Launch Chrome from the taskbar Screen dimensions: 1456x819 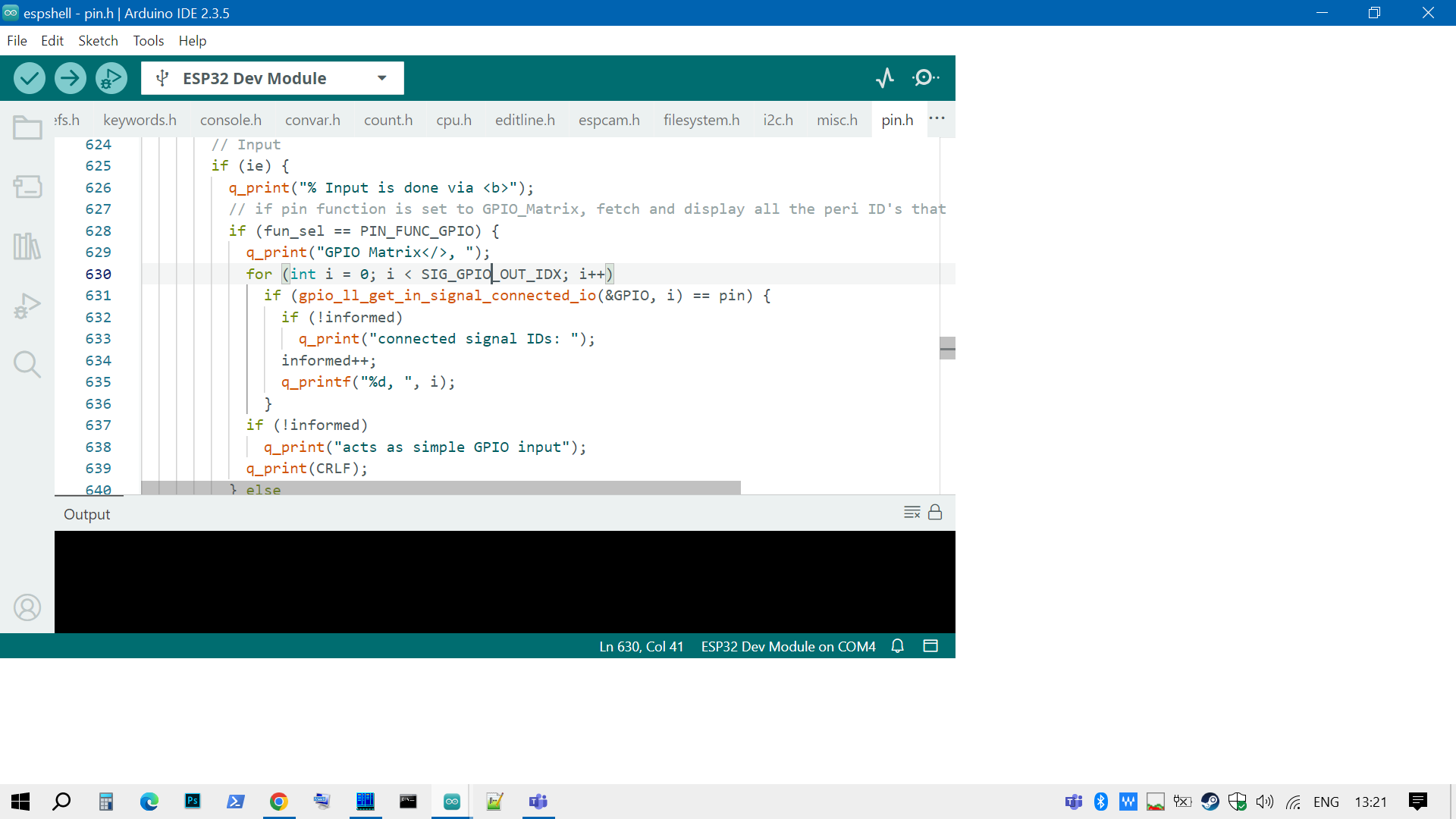[278, 802]
